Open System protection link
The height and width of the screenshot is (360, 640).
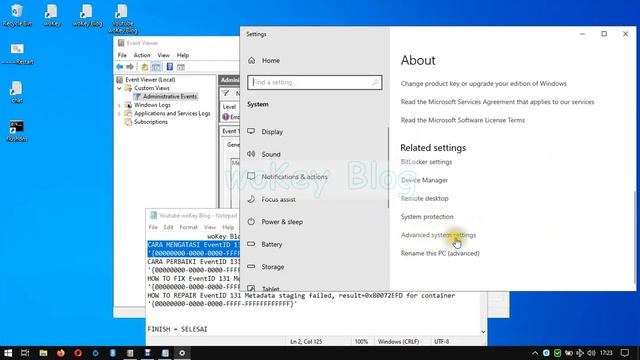tap(427, 217)
